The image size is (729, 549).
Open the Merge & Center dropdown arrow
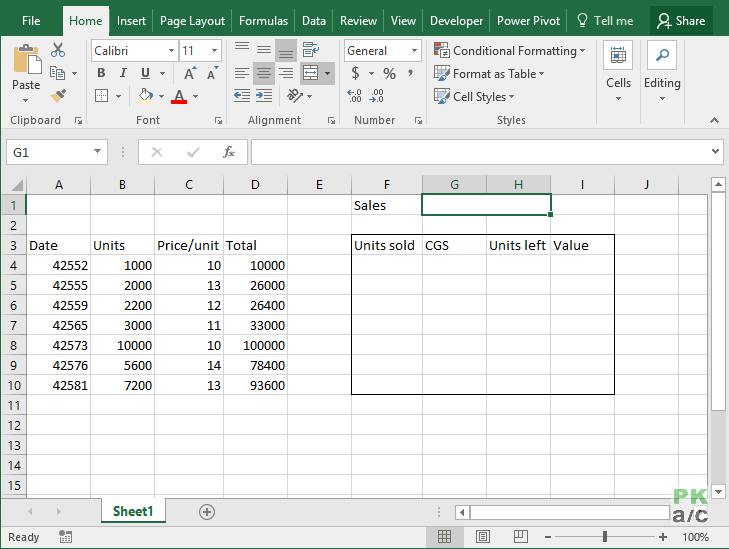tap(327, 73)
